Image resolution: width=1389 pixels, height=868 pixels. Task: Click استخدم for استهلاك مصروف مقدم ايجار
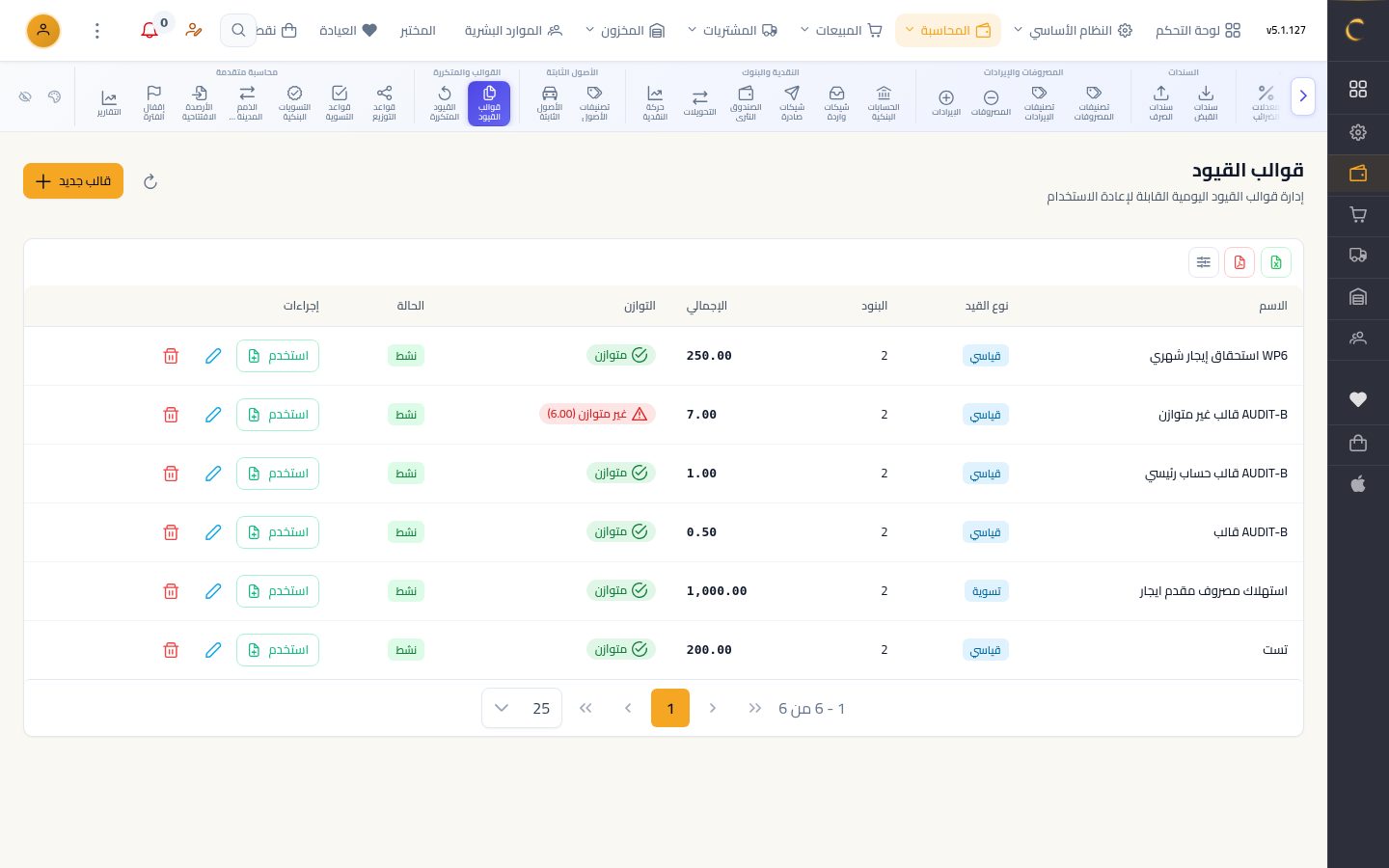pos(278,591)
